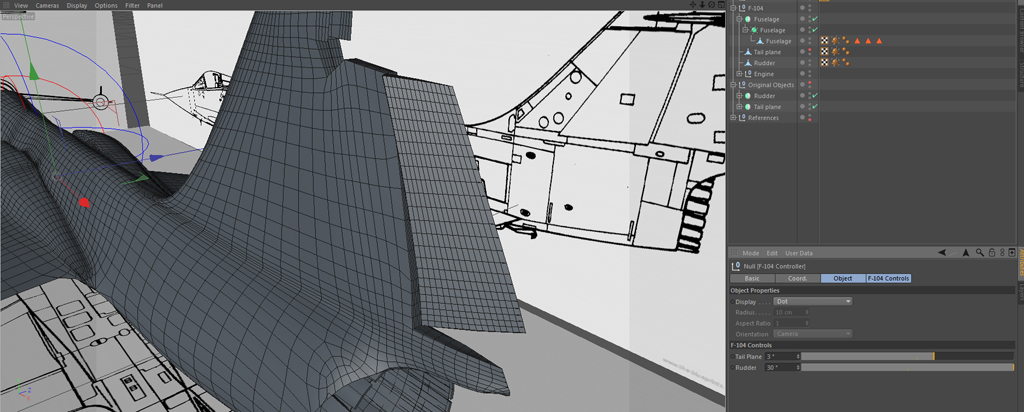Image resolution: width=1024 pixels, height=412 pixels.
Task: Click the Original Objects null icon
Action: click(x=742, y=85)
